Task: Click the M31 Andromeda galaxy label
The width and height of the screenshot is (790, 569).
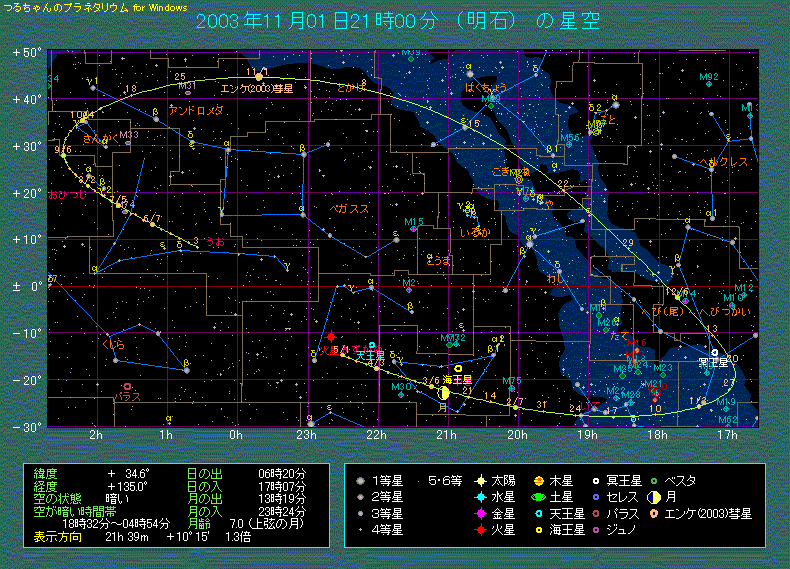Action: pyautogui.click(x=186, y=87)
